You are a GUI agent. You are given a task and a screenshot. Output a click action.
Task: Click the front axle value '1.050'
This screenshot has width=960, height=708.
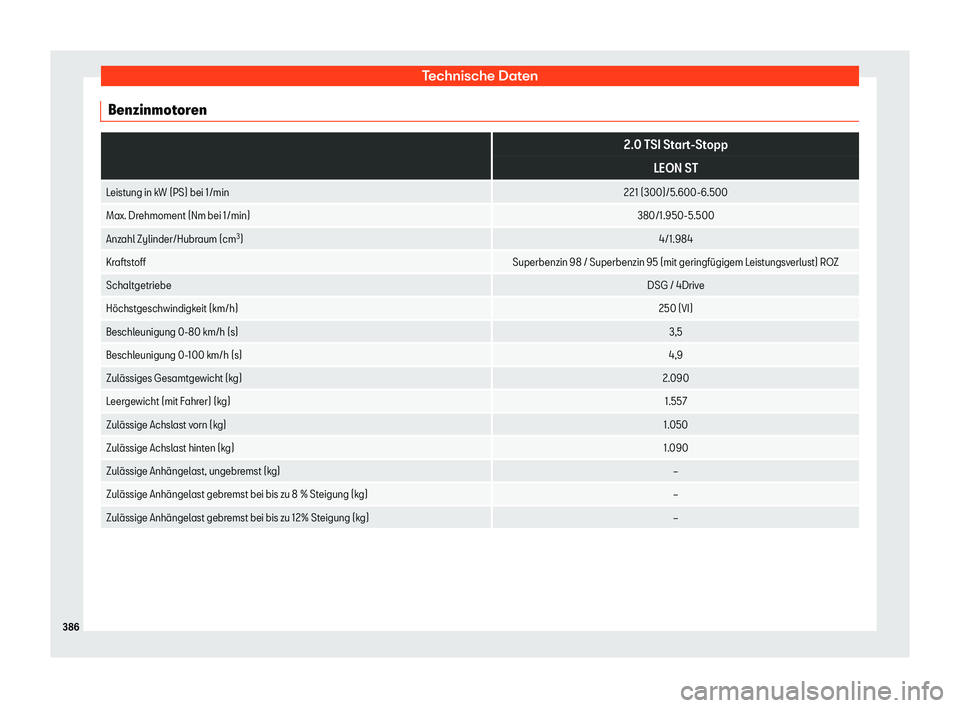(675, 425)
